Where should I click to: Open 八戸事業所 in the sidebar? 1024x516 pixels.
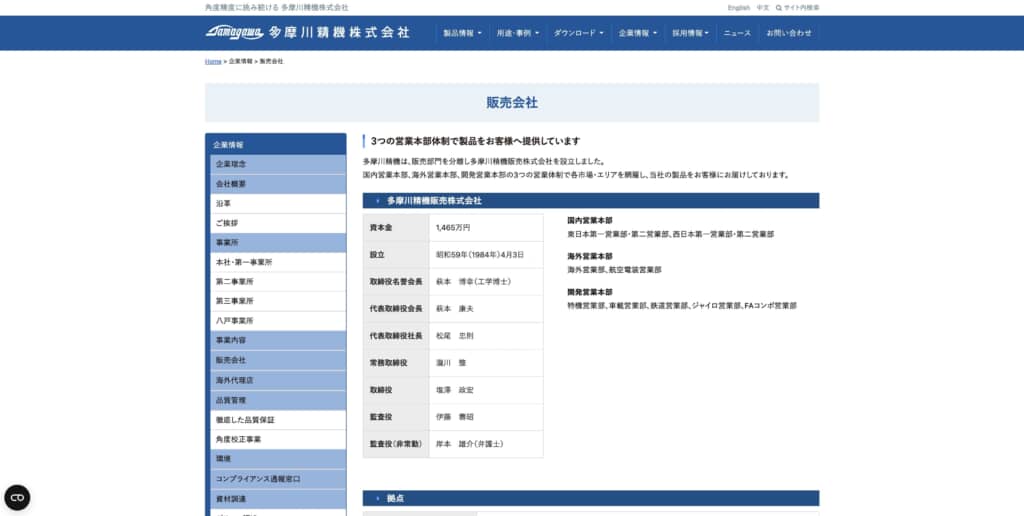(x=278, y=321)
